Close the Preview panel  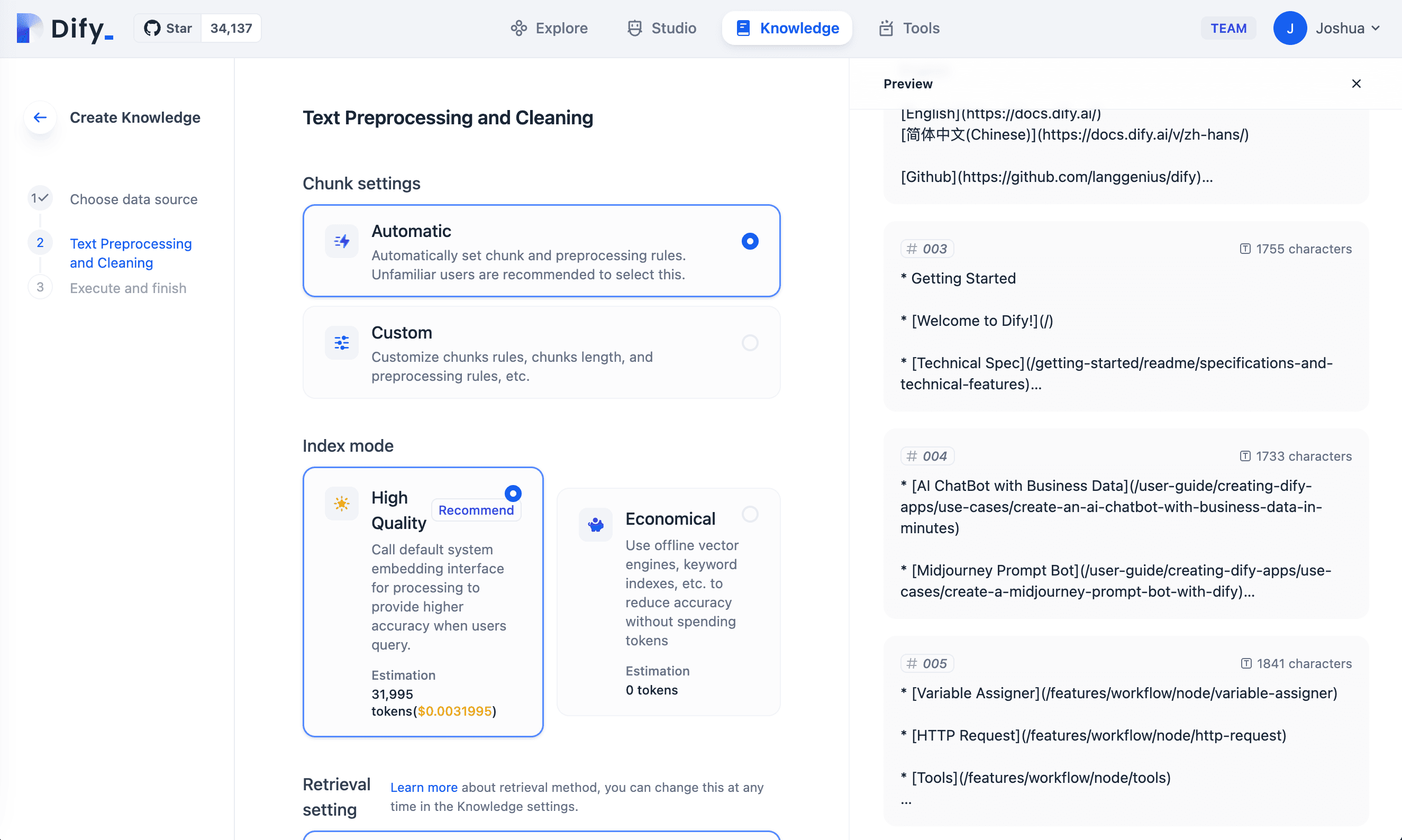[x=1356, y=84]
